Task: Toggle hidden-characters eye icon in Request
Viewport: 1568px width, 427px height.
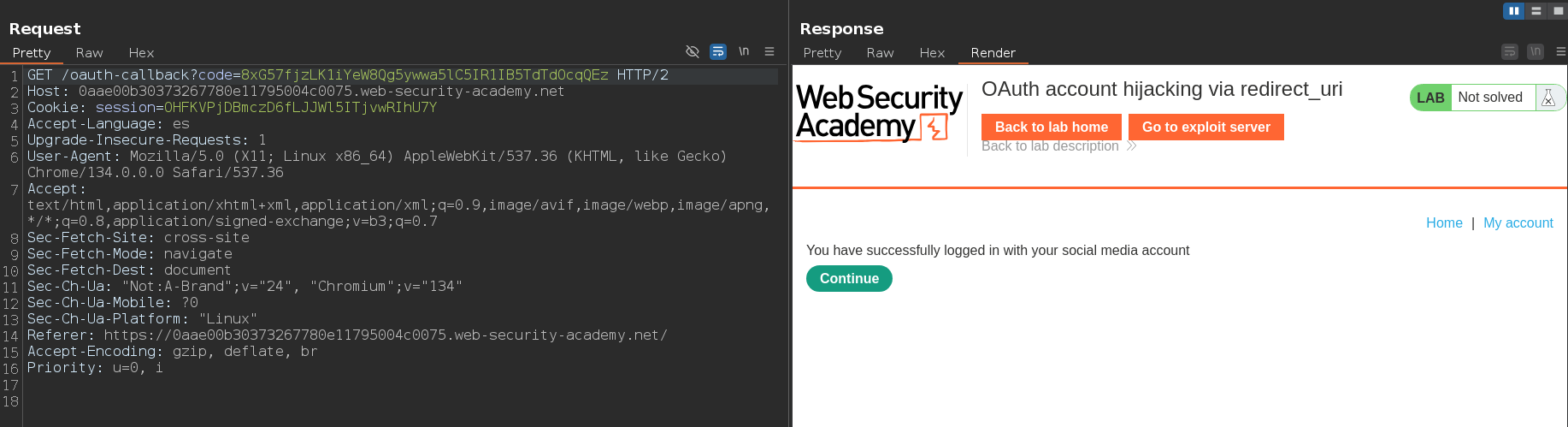Action: pyautogui.click(x=693, y=52)
